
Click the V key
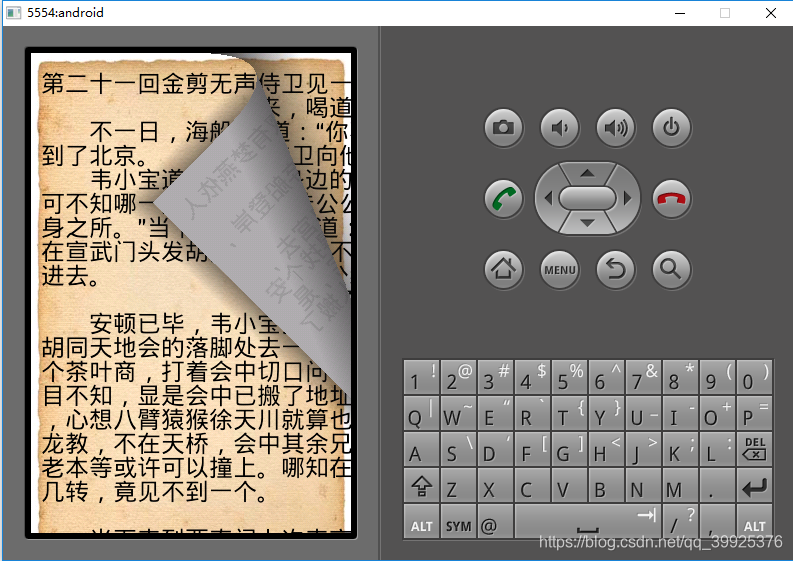click(569, 485)
